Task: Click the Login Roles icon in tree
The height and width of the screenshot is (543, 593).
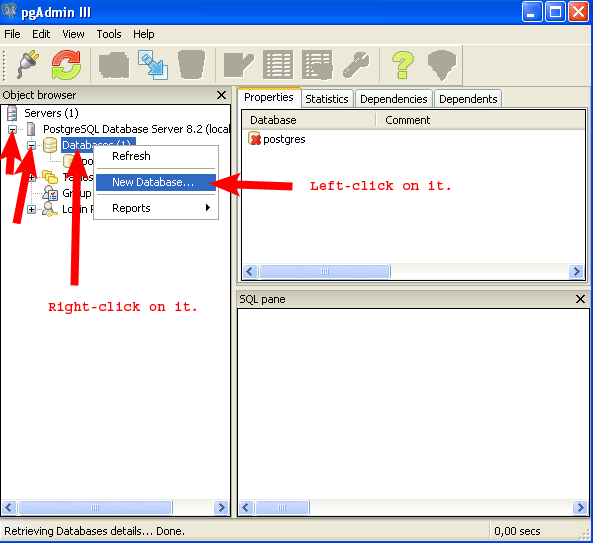Action: 50,209
